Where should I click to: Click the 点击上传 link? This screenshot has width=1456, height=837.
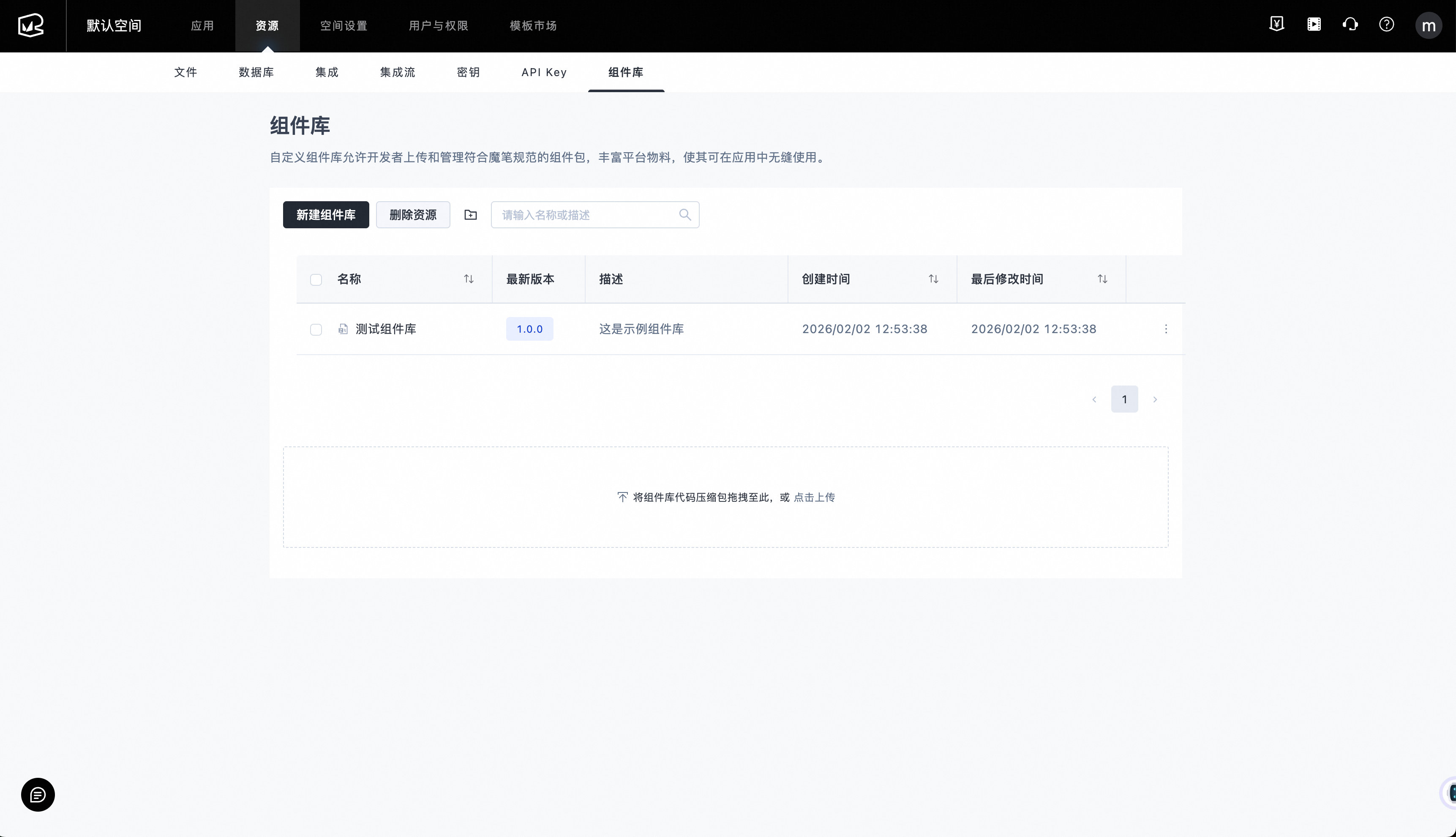point(814,497)
